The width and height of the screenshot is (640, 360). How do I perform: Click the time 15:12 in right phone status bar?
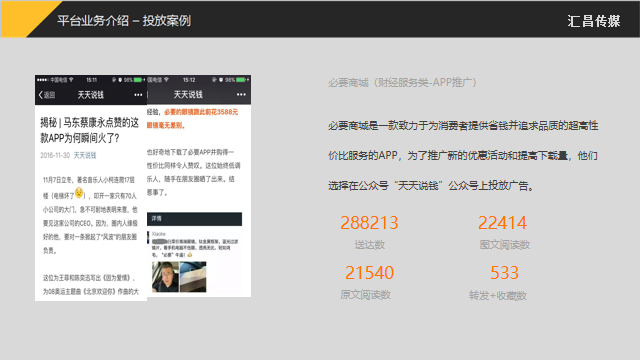[189, 80]
